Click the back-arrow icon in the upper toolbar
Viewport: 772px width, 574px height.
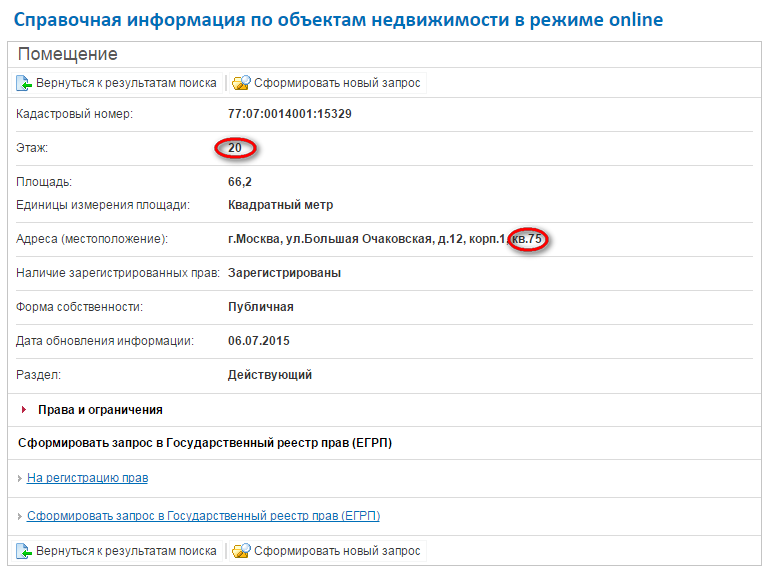click(25, 83)
